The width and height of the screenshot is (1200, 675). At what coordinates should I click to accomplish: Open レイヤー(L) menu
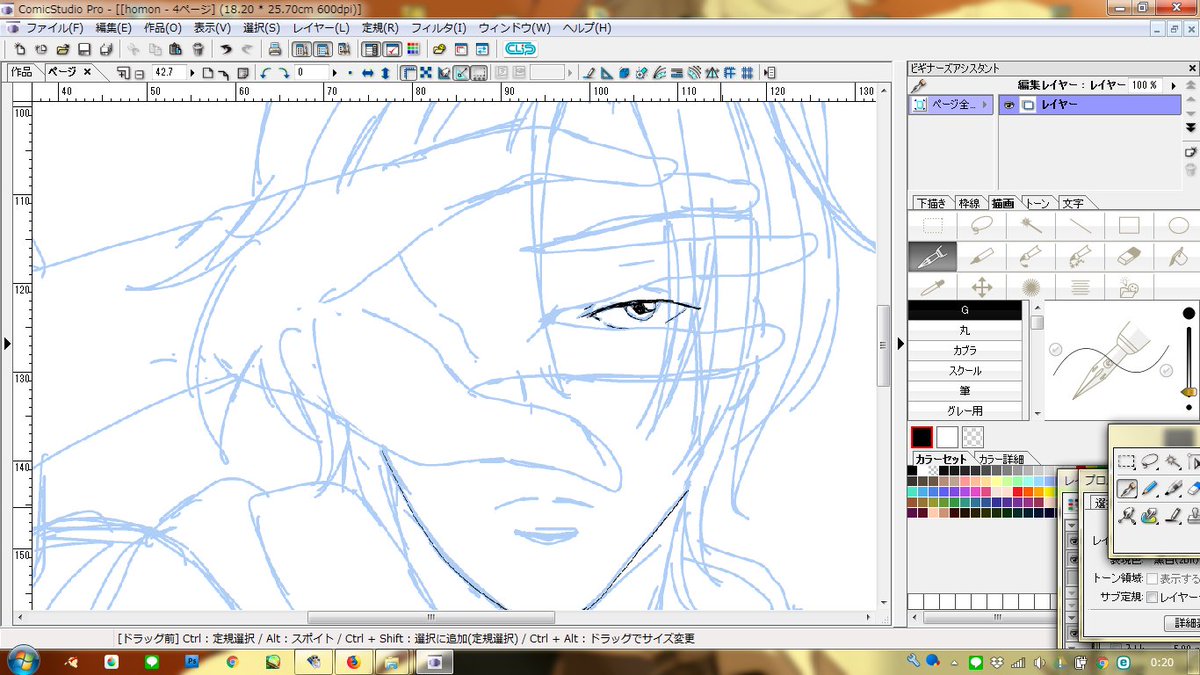pos(320,28)
